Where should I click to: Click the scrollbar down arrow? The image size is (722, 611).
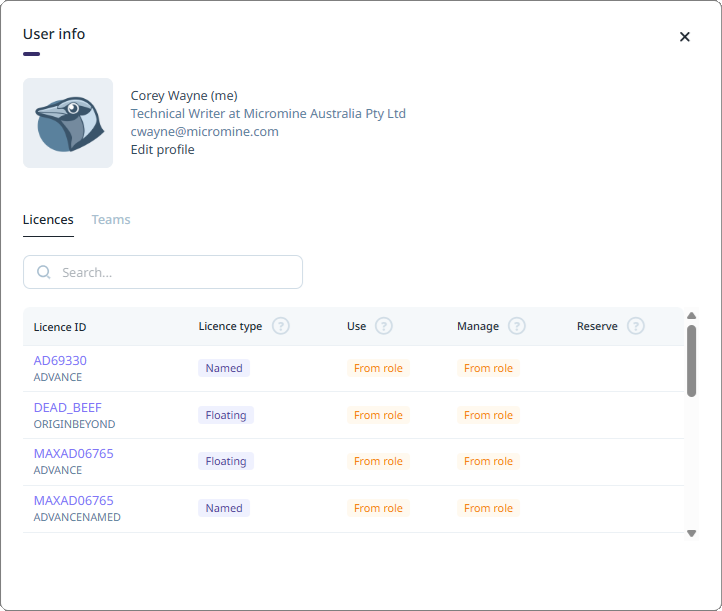691,533
